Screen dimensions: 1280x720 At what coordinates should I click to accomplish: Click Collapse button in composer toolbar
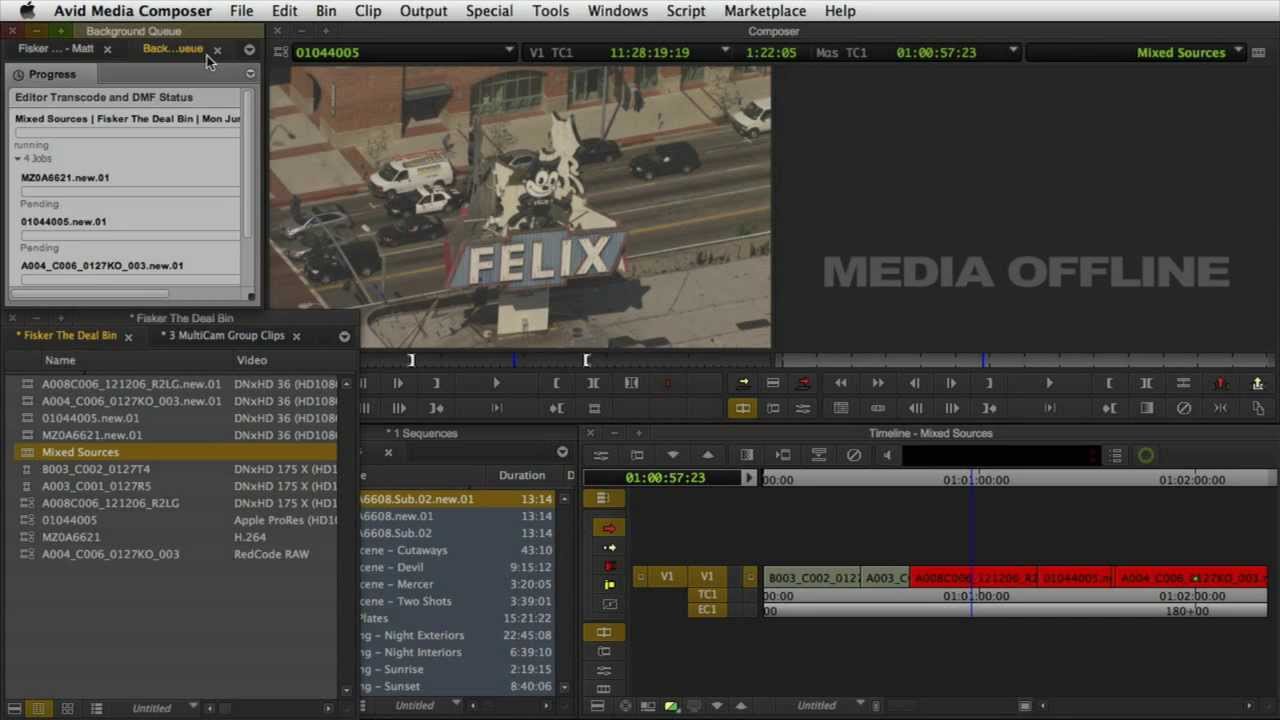(x=1221, y=408)
